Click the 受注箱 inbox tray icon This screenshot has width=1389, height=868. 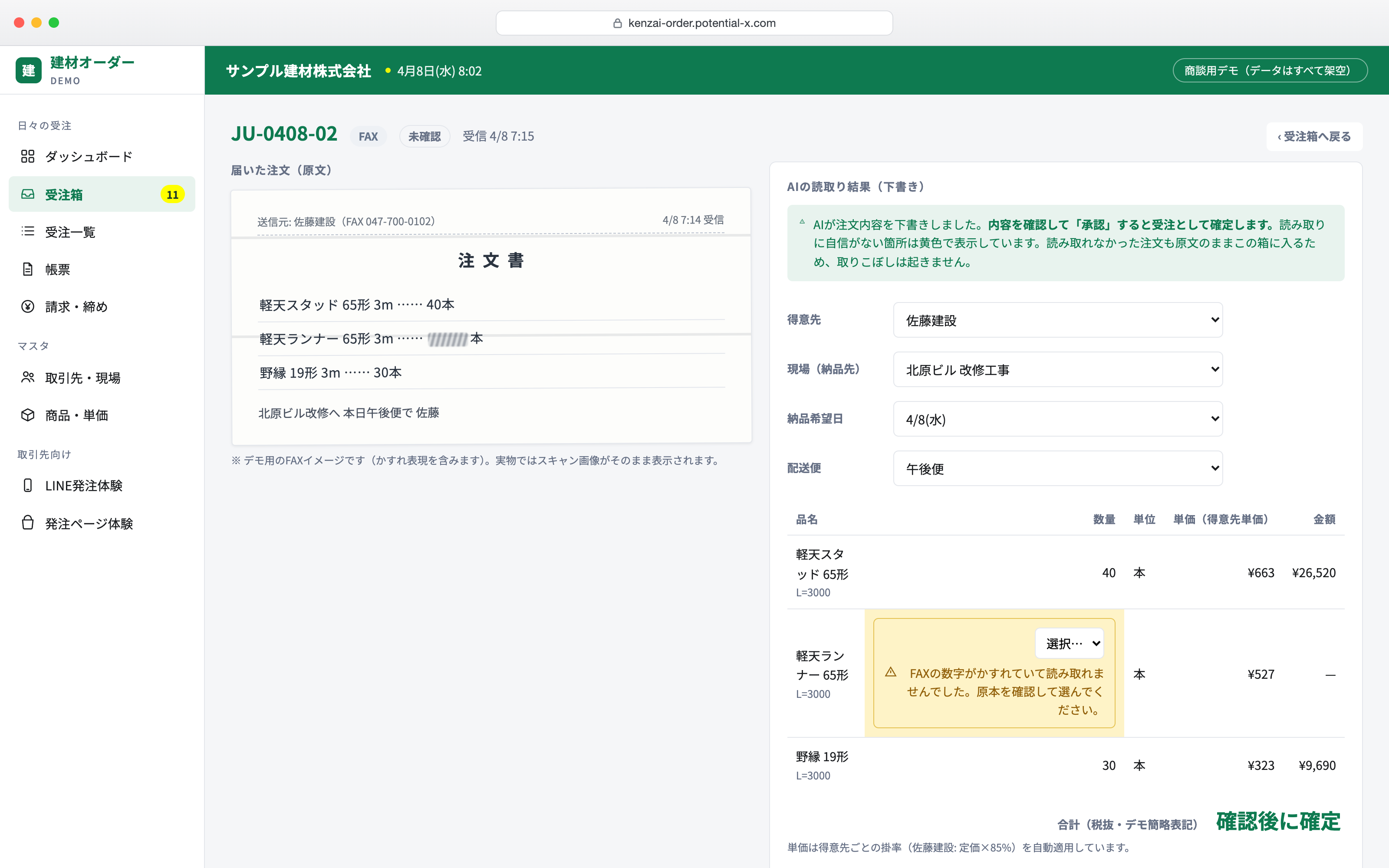pos(27,194)
